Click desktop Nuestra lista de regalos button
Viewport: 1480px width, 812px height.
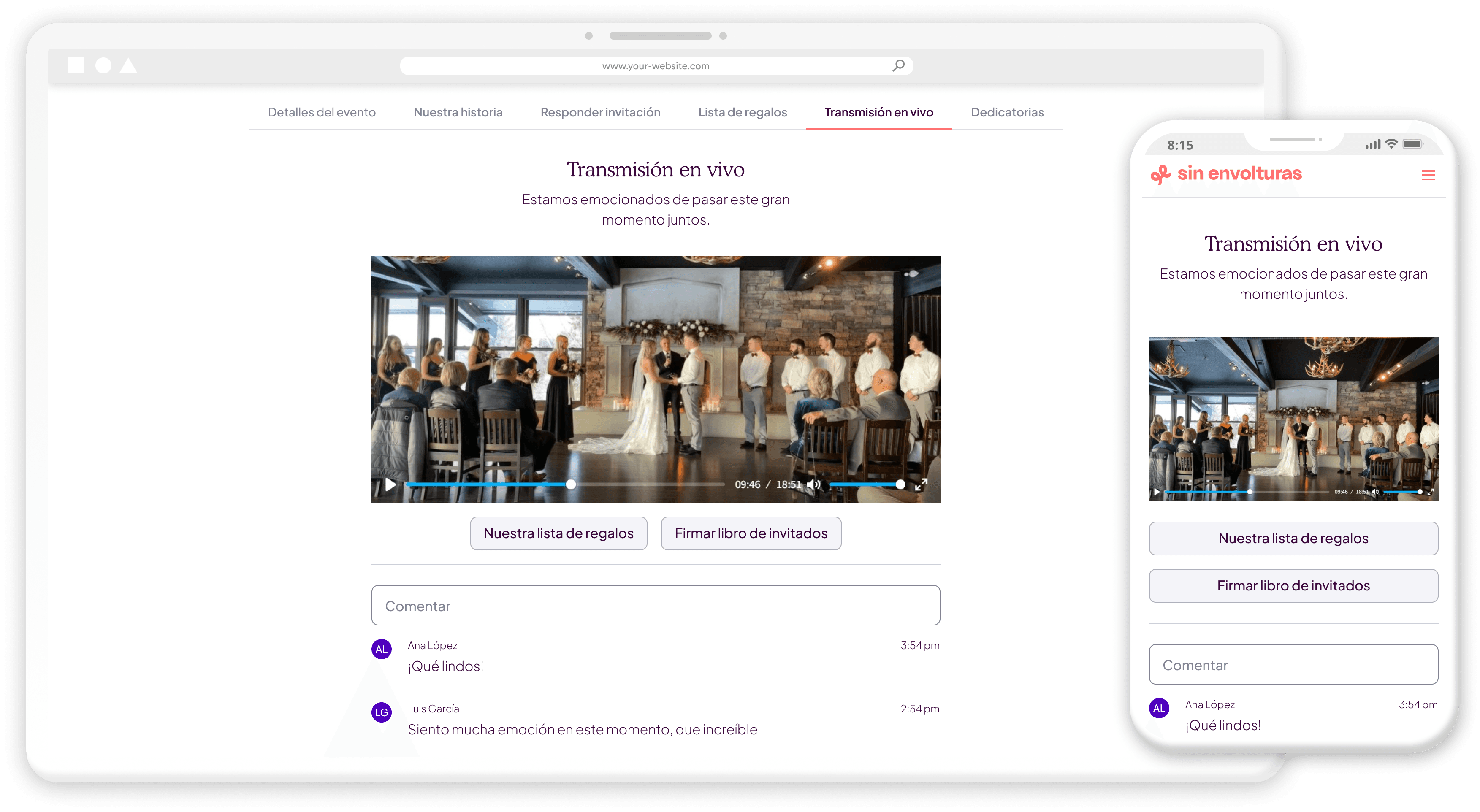[558, 533]
